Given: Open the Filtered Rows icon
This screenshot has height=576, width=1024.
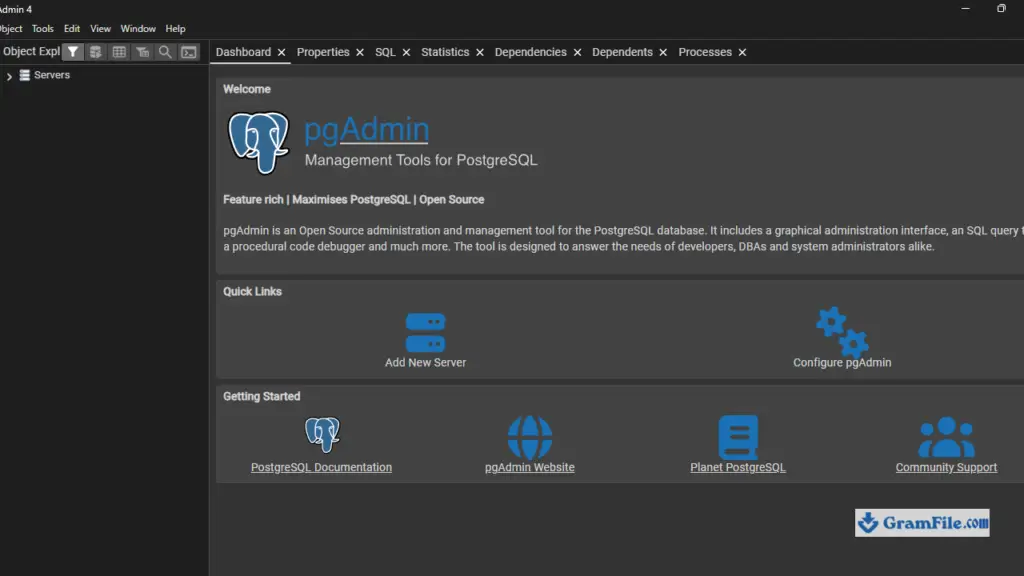Looking at the screenshot, I should pos(142,52).
